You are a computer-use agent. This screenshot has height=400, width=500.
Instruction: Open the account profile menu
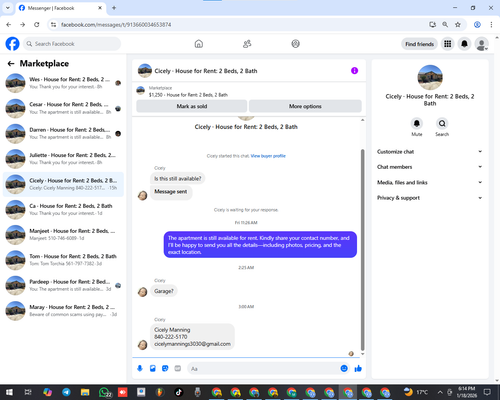pyautogui.click(x=482, y=44)
